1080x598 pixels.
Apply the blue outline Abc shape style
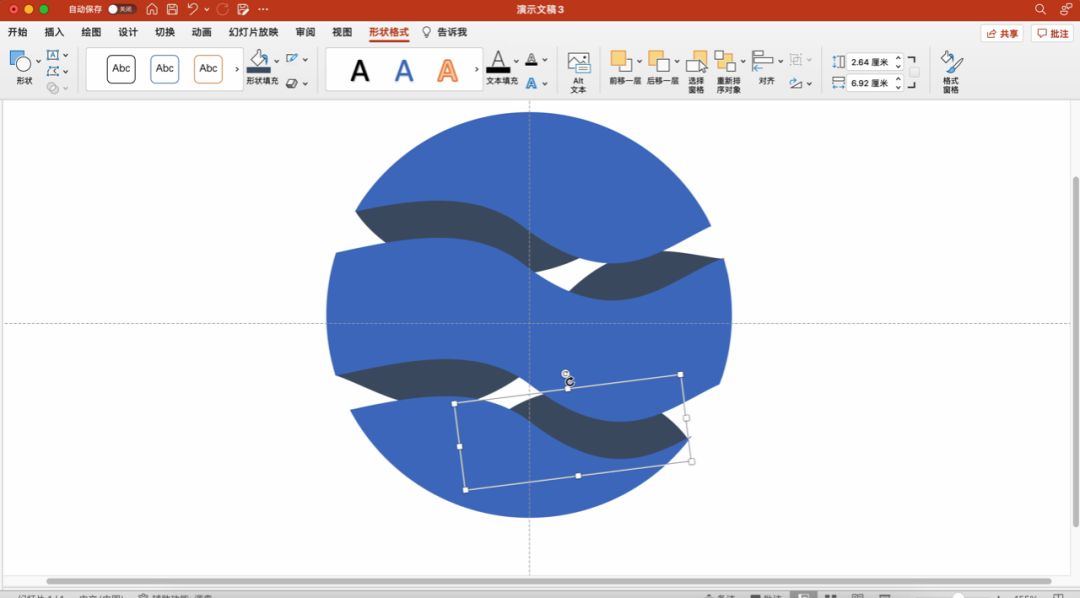[x=165, y=69]
